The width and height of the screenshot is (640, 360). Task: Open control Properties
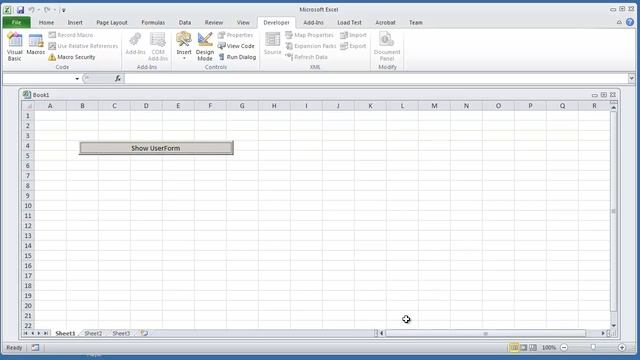point(236,35)
